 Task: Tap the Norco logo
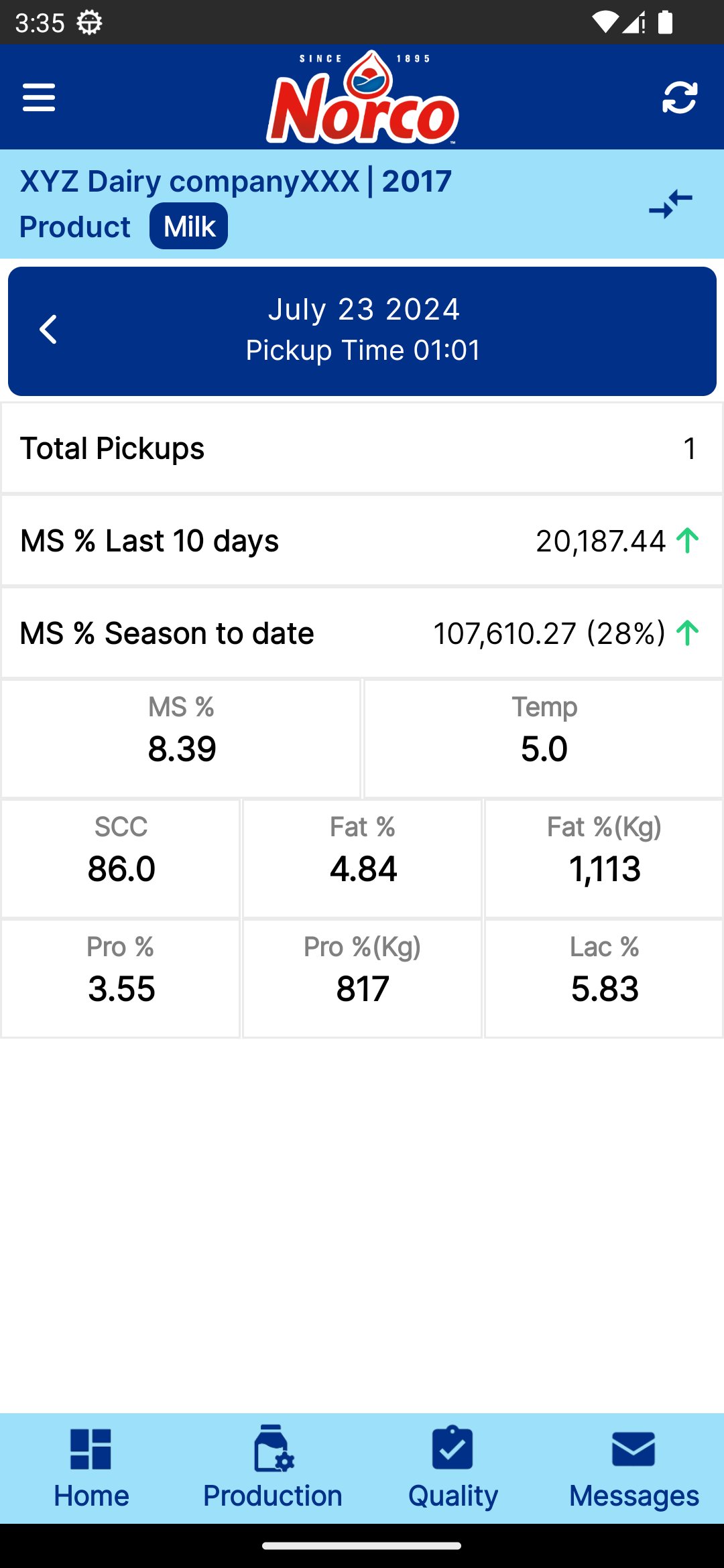click(363, 98)
